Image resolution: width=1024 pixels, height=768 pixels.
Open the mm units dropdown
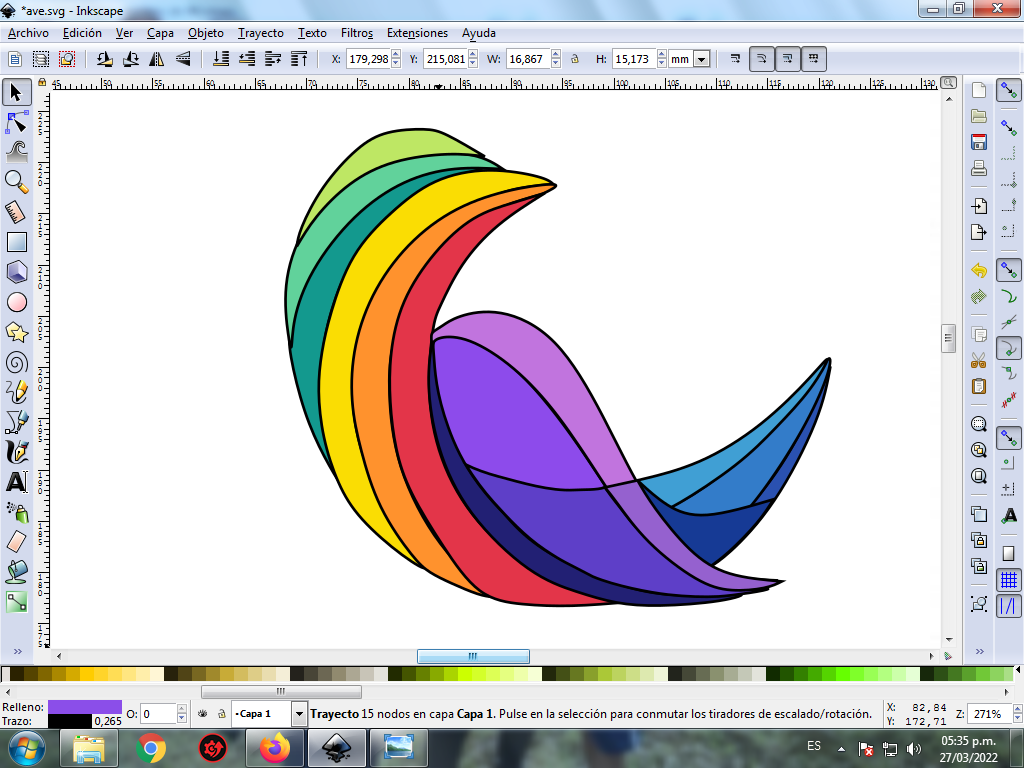click(x=701, y=60)
